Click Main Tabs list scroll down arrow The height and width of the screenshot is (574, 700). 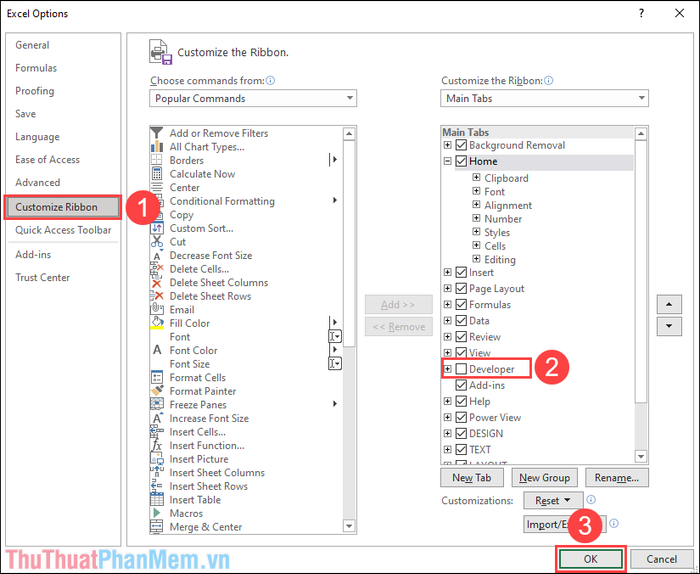(x=641, y=456)
